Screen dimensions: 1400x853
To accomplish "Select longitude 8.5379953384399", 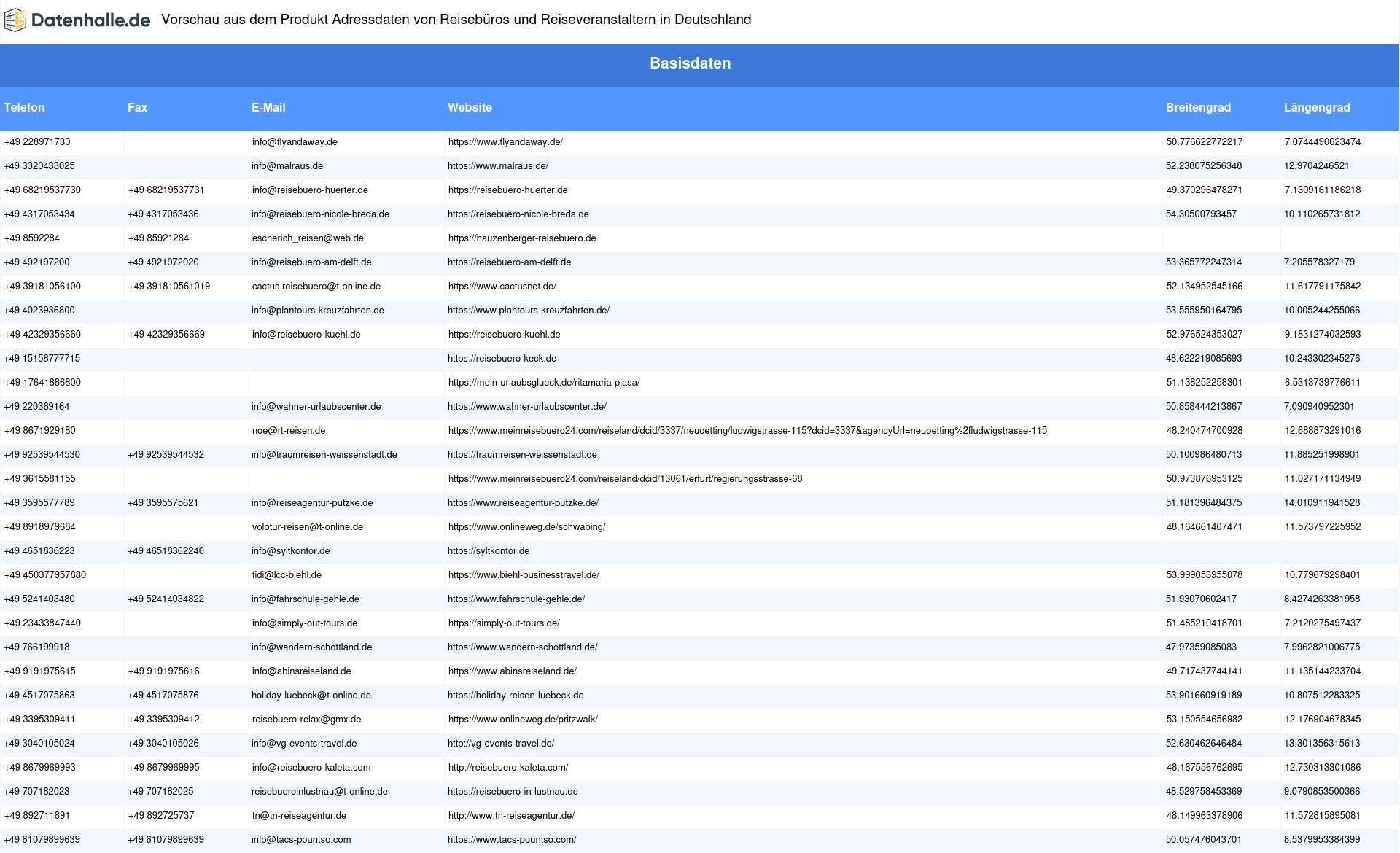I will [1322, 840].
